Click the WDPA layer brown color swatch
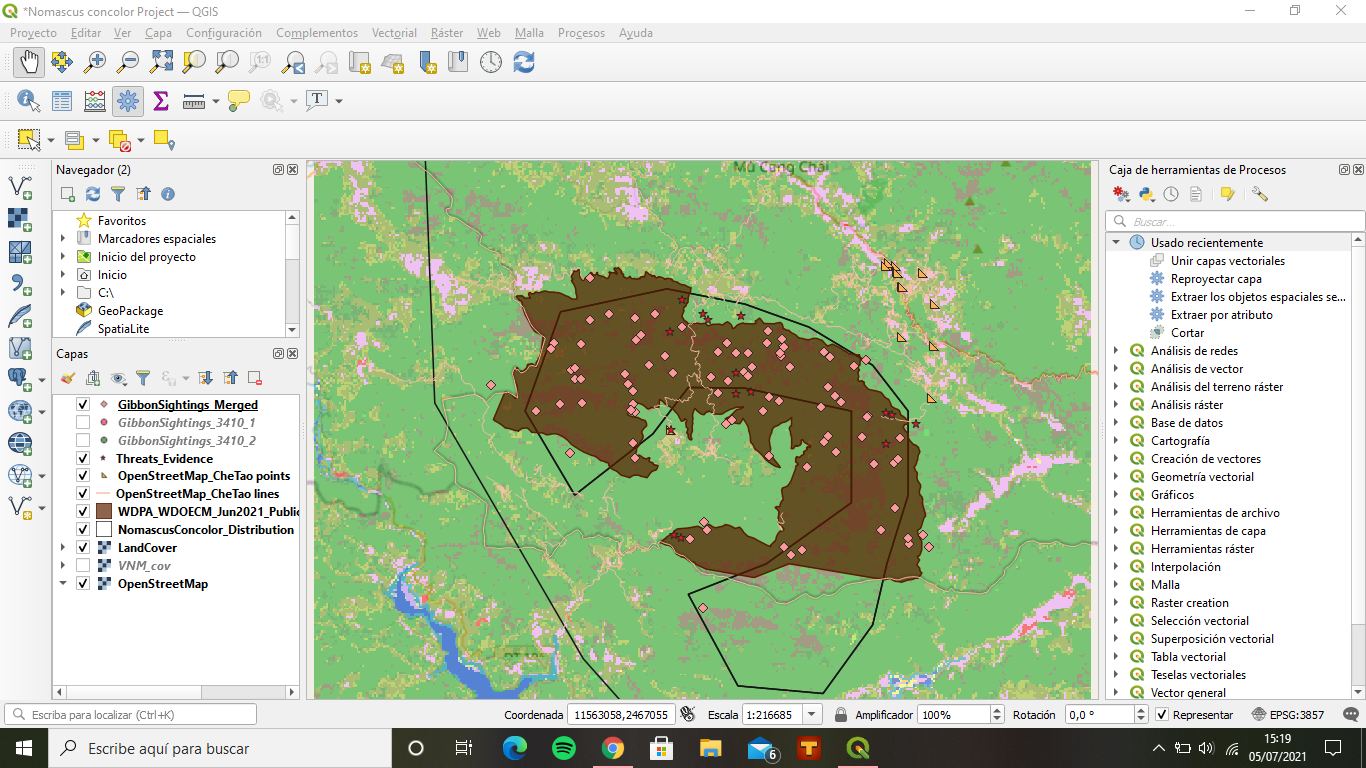This screenshot has height=768, width=1366. click(x=103, y=512)
